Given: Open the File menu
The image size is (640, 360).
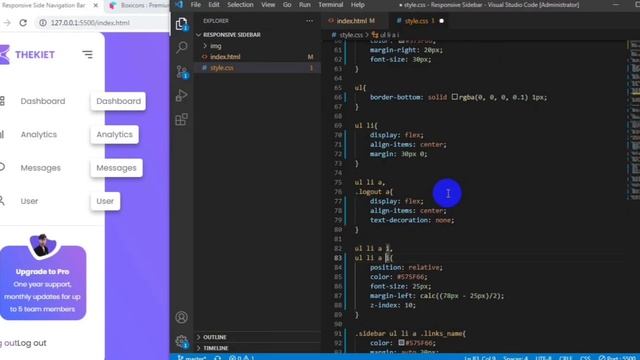Looking at the screenshot, I should coord(196,5).
